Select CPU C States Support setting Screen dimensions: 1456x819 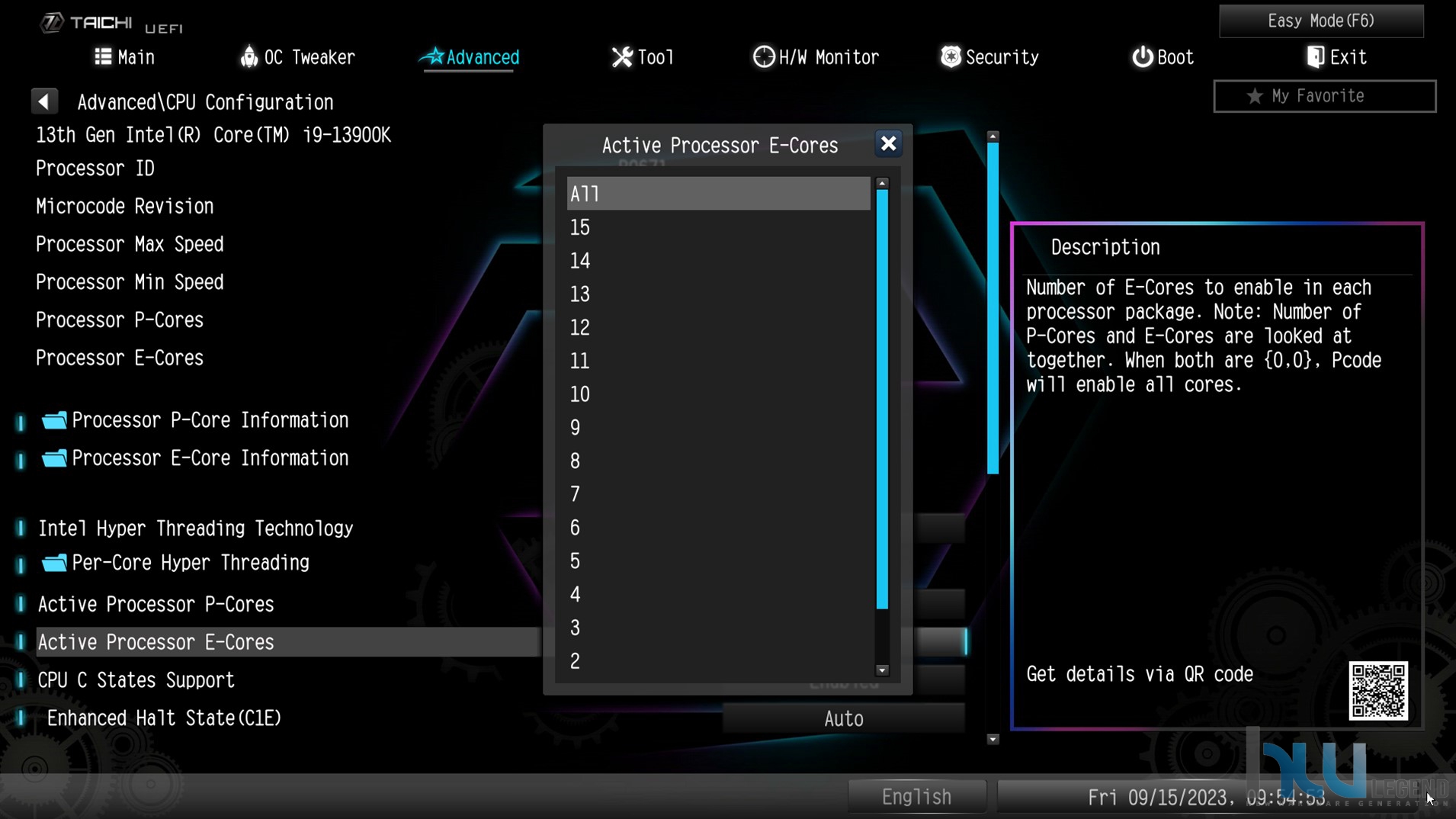pos(136,680)
